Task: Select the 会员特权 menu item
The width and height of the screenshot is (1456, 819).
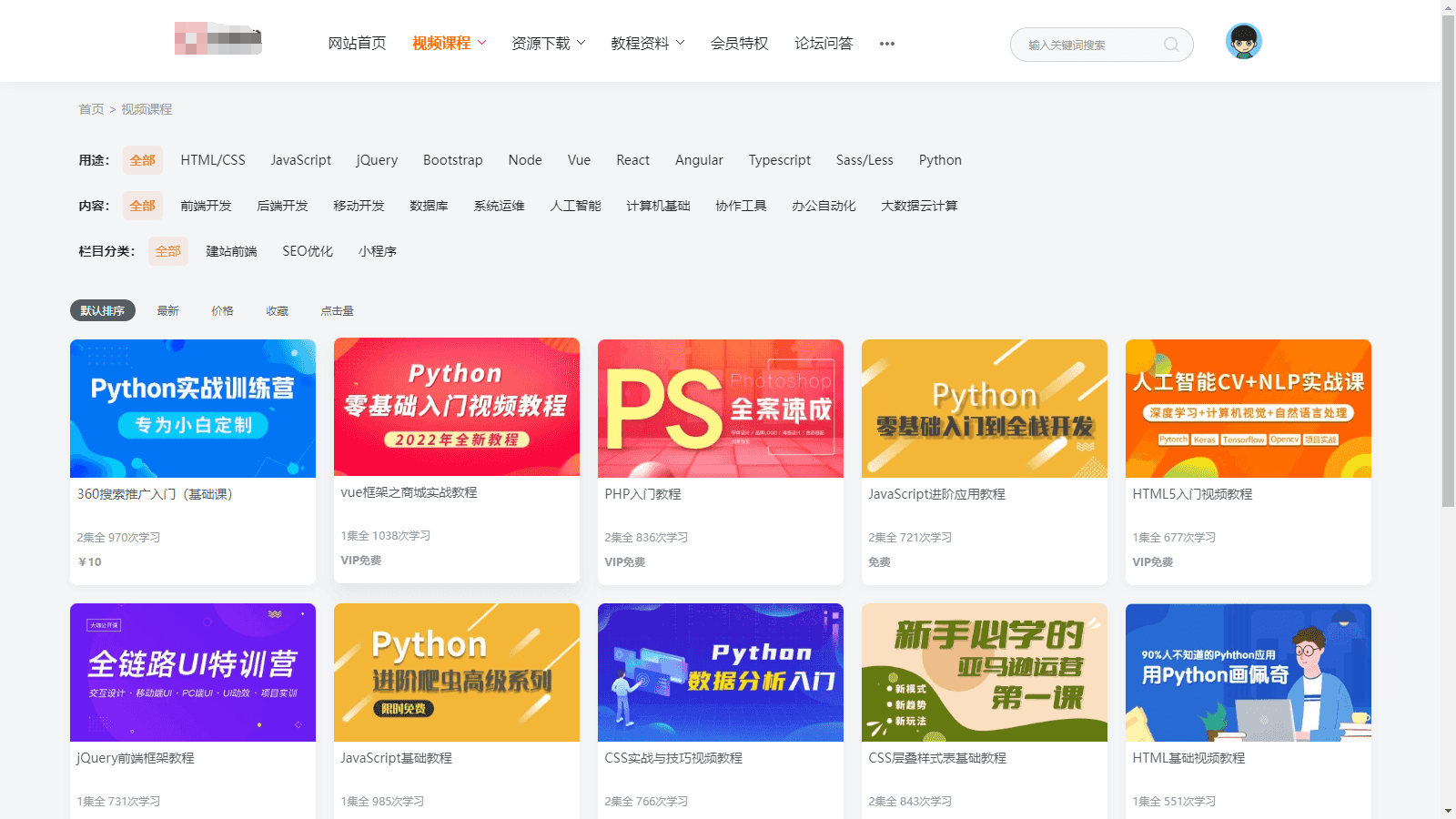Action: 739,43
